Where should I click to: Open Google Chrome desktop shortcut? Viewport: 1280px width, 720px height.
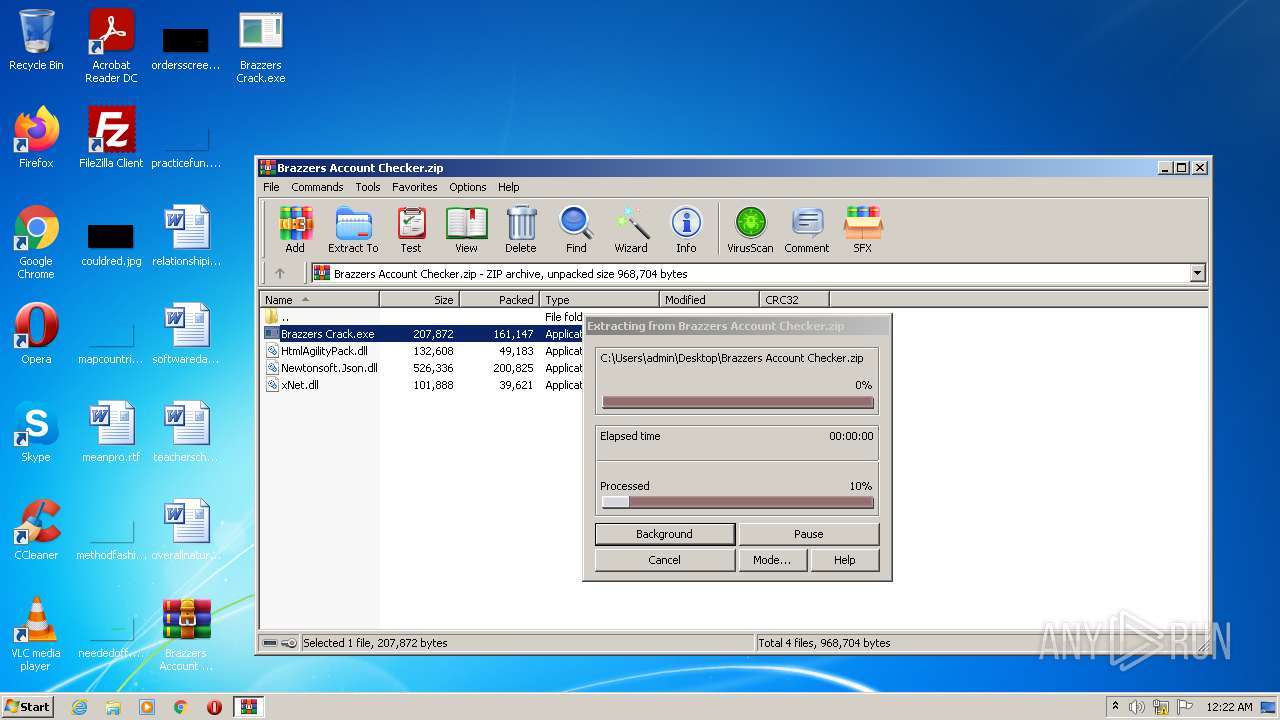(36, 242)
